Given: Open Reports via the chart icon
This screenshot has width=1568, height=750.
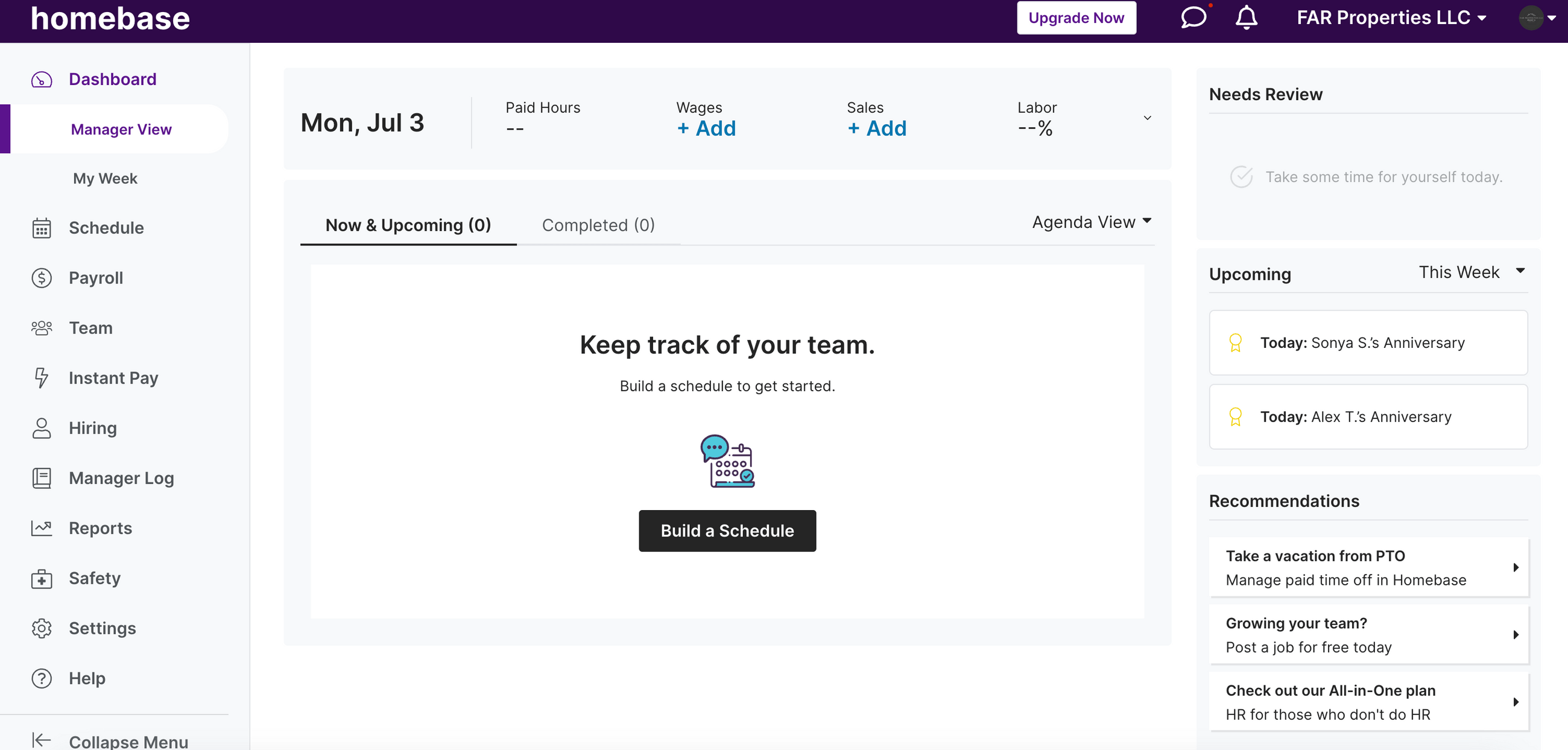Looking at the screenshot, I should click(41, 528).
